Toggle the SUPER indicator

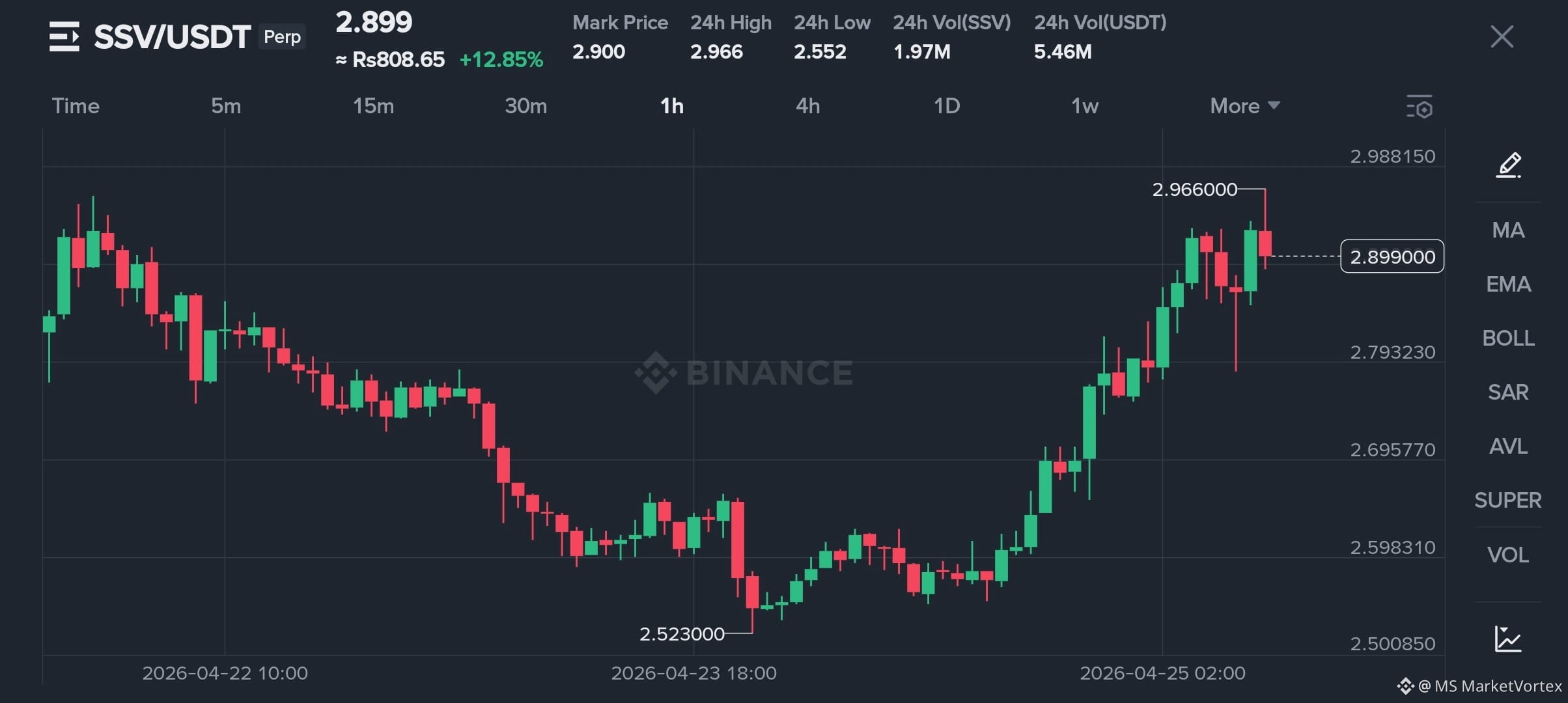pos(1508,501)
